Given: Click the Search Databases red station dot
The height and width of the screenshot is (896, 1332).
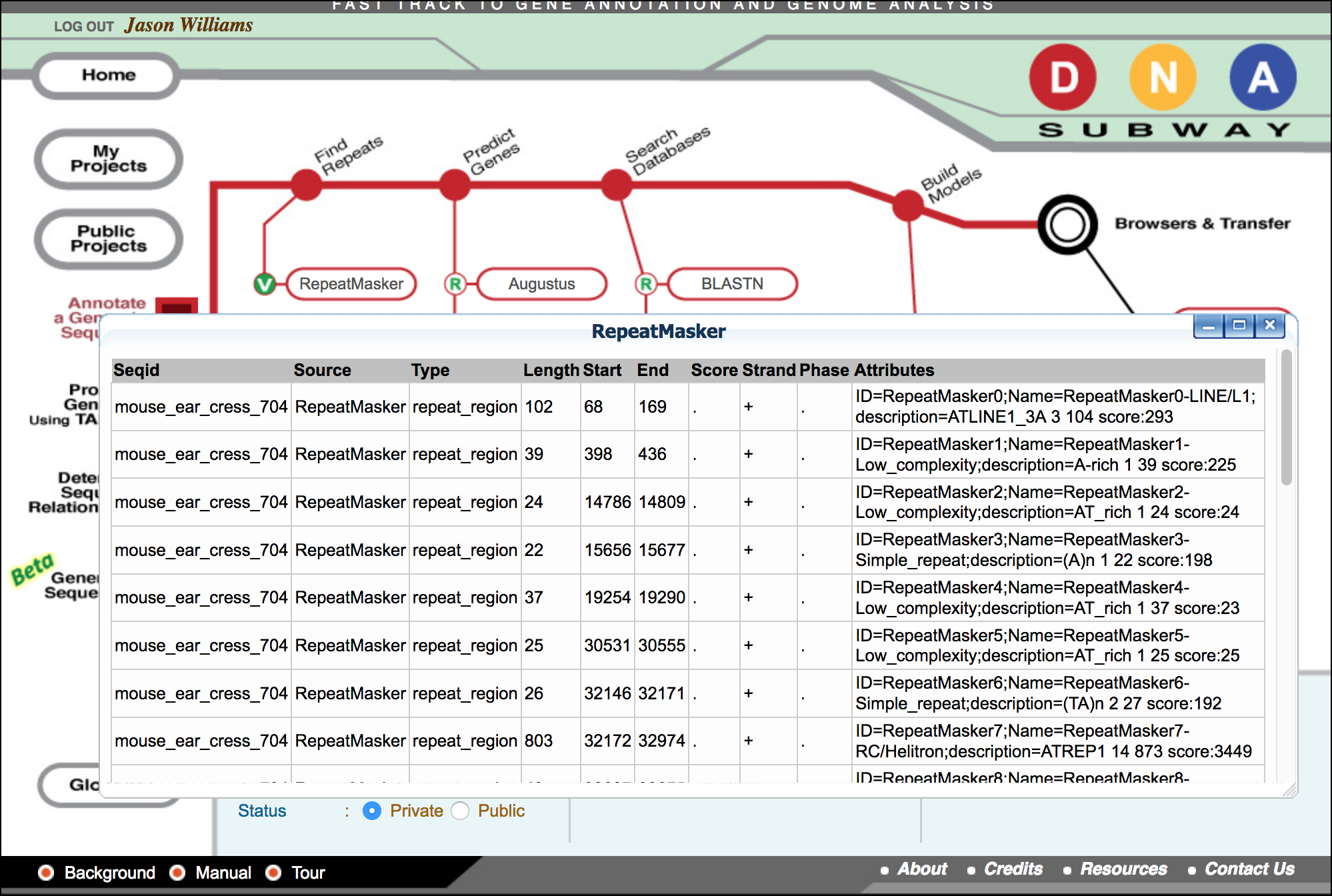Looking at the screenshot, I should click(x=617, y=185).
